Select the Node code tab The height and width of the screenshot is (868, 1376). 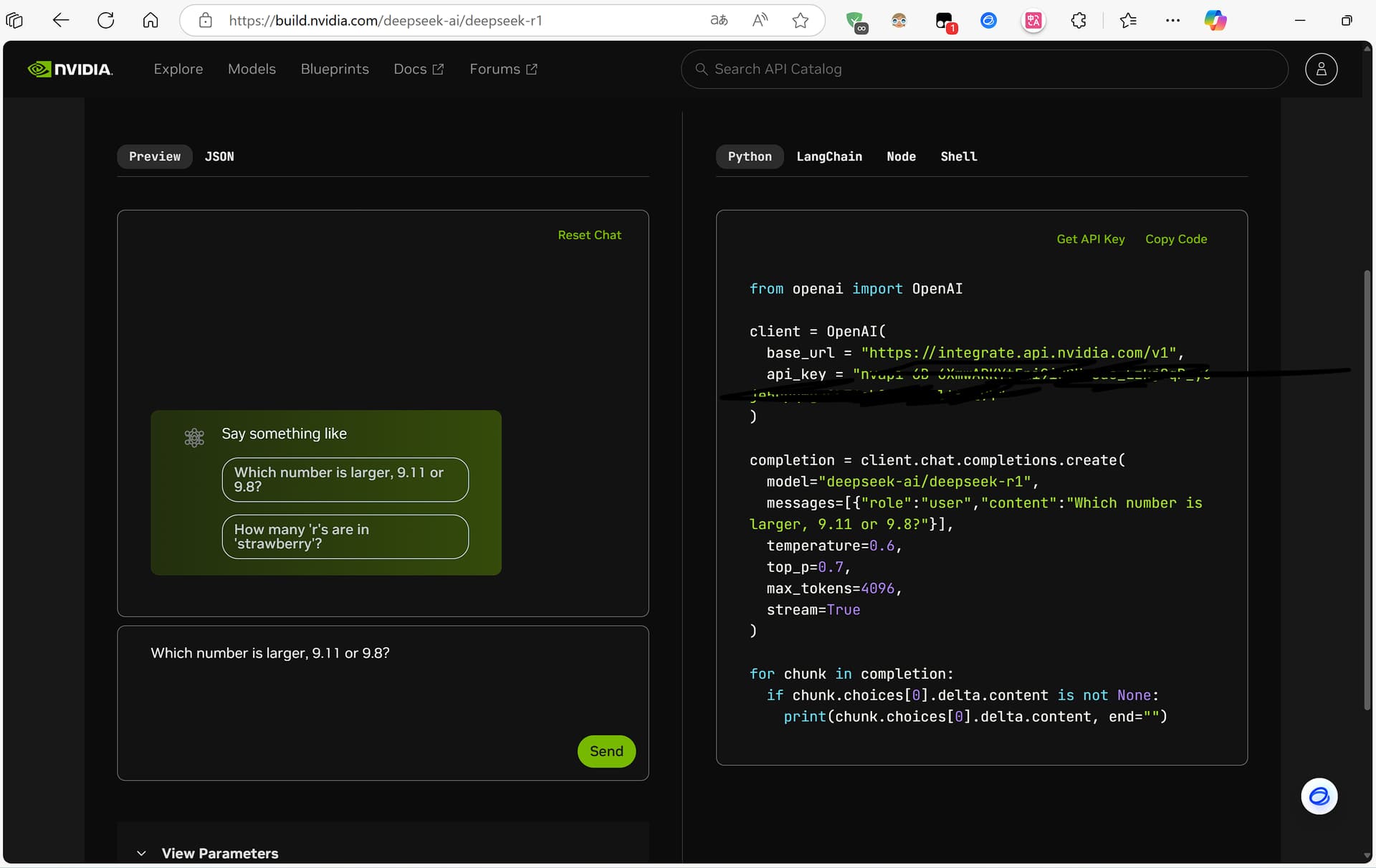pyautogui.click(x=901, y=156)
